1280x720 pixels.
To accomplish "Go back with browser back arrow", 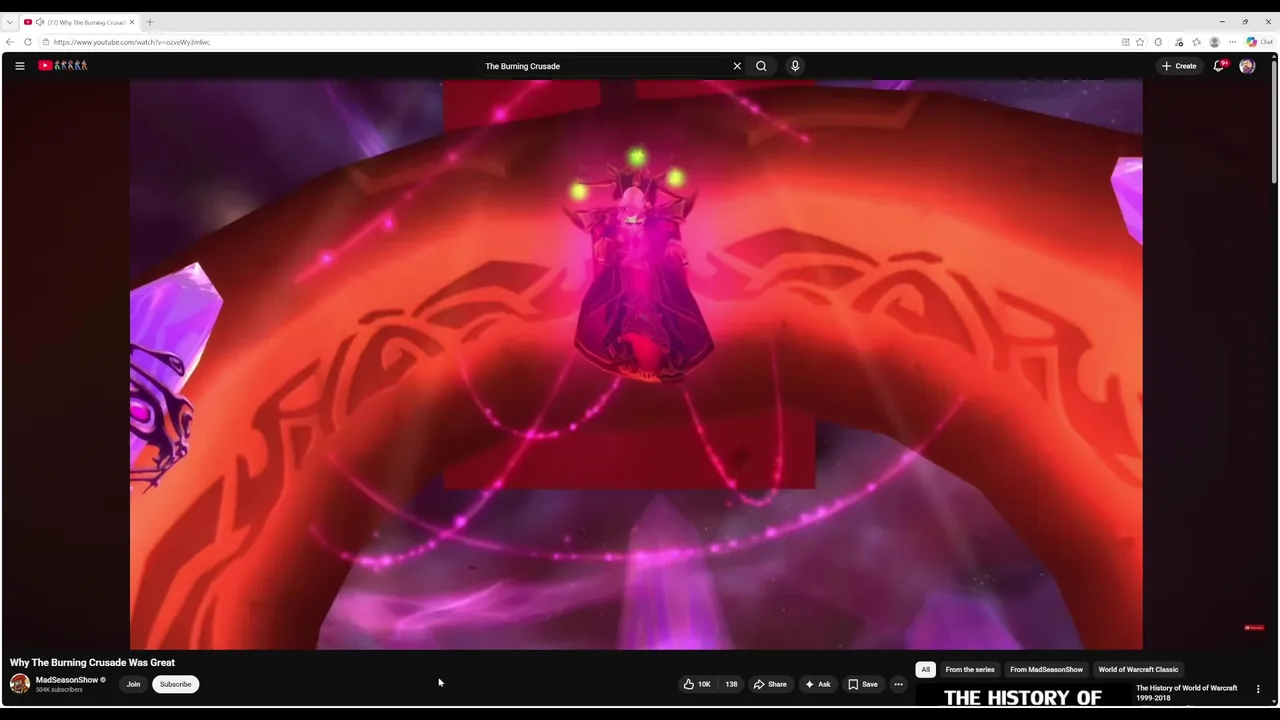I will click(x=10, y=42).
